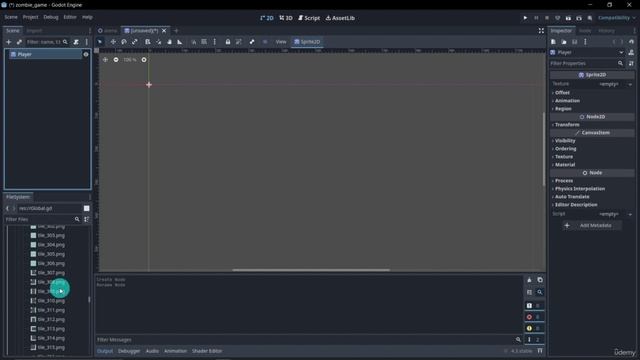The height and width of the screenshot is (360, 640).
Task: Open the Debugger bottom panel
Action: click(x=129, y=351)
